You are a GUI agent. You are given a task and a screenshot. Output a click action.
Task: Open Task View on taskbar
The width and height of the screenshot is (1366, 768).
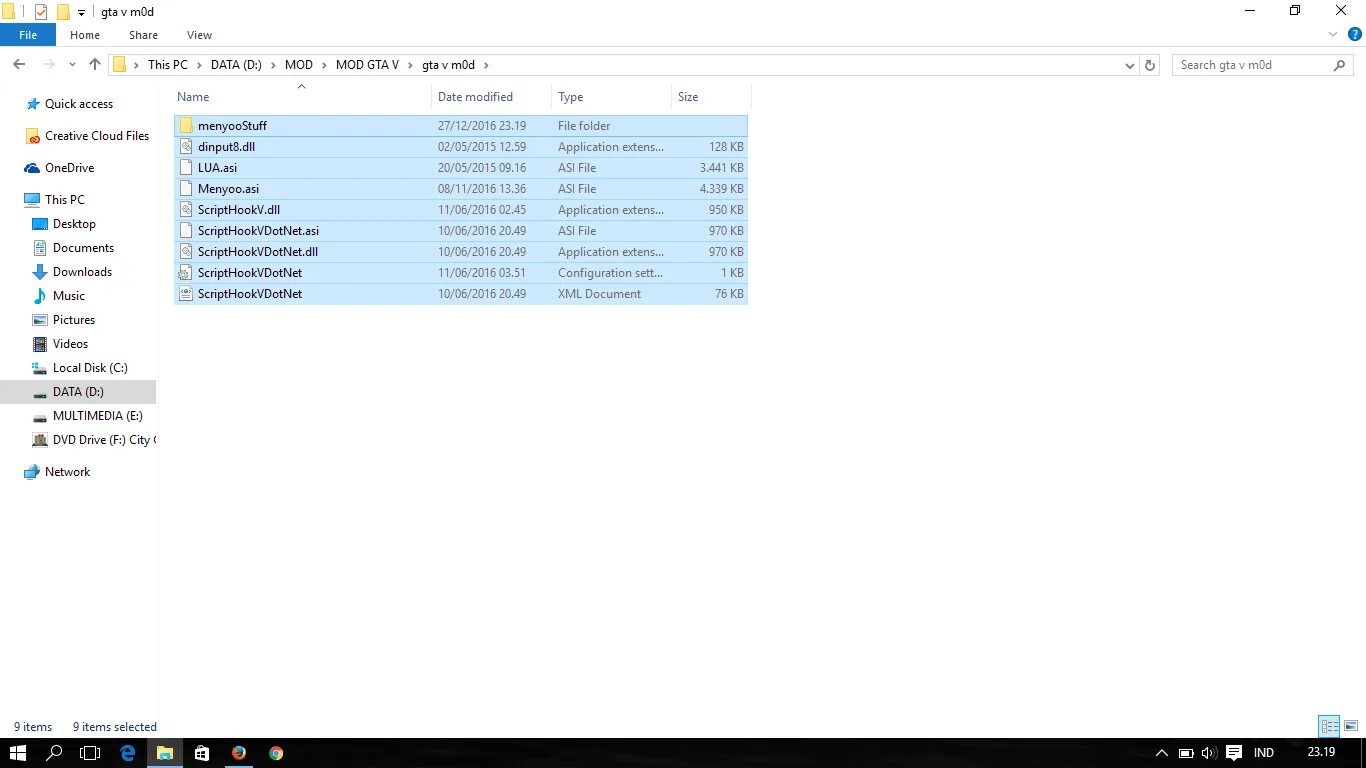coord(91,753)
